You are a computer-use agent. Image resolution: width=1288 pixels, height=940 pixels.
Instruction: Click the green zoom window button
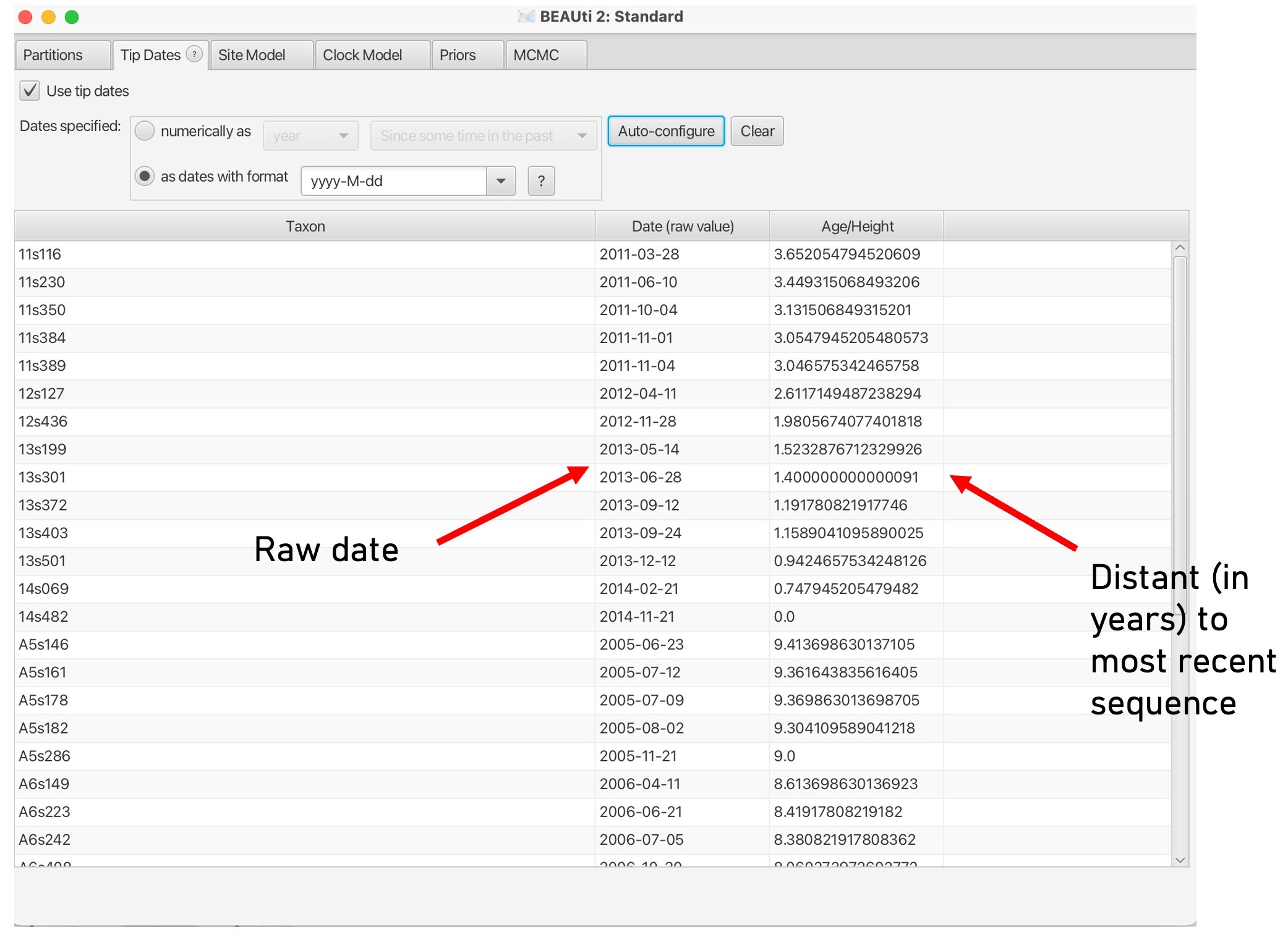pyautogui.click(x=72, y=17)
